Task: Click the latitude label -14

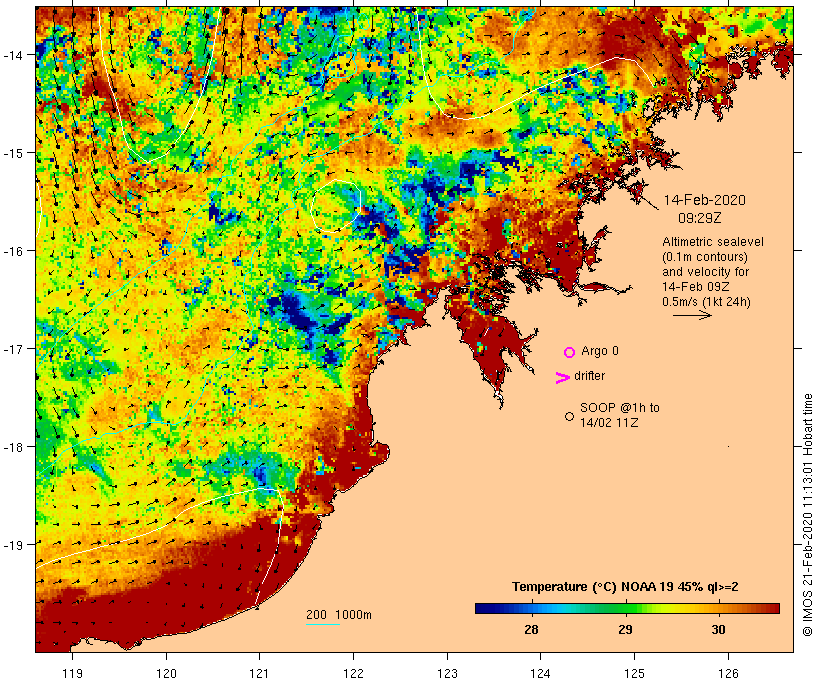Action: click(13, 54)
